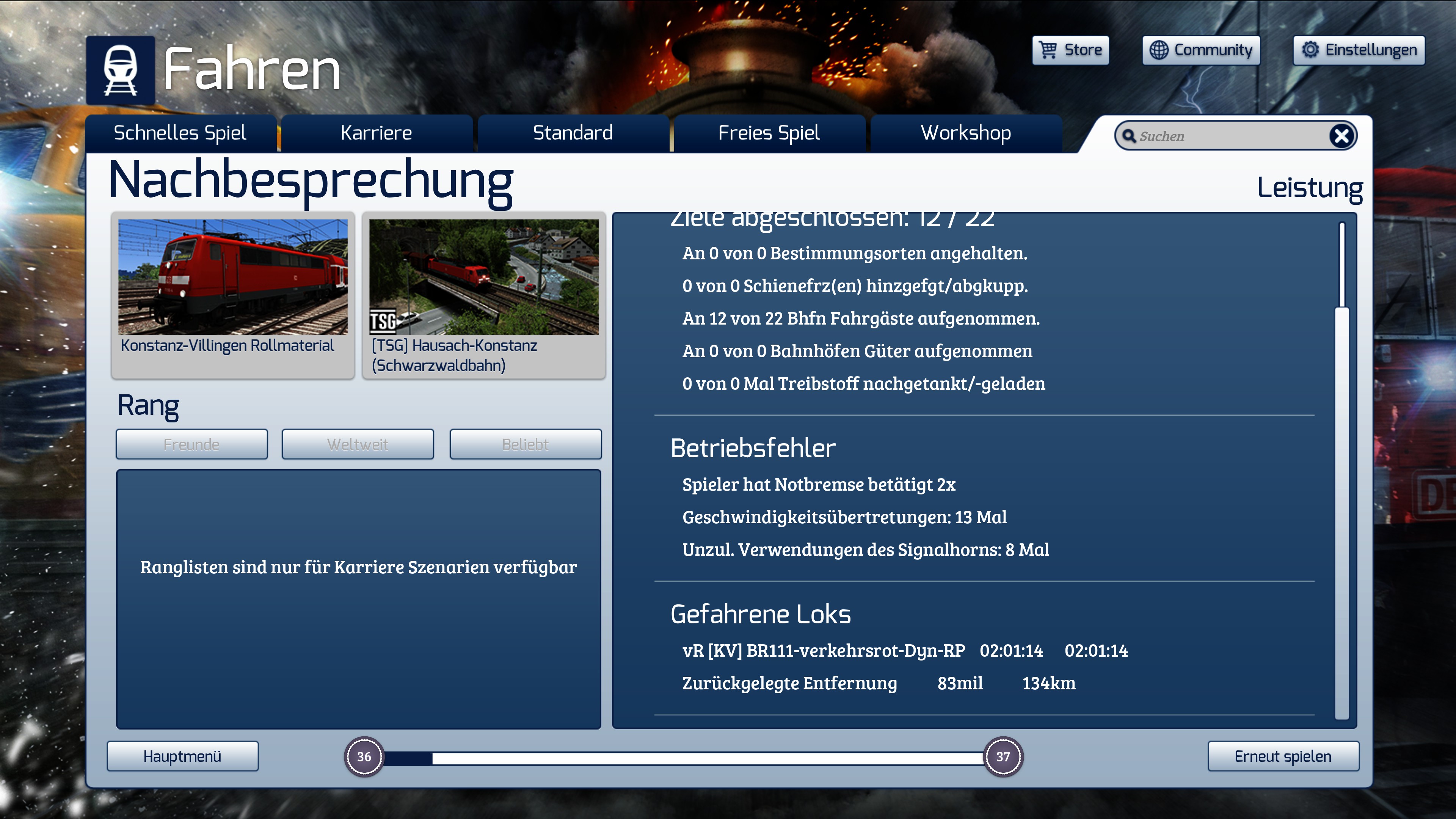
Task: Click the level 36 badge
Action: [x=364, y=756]
